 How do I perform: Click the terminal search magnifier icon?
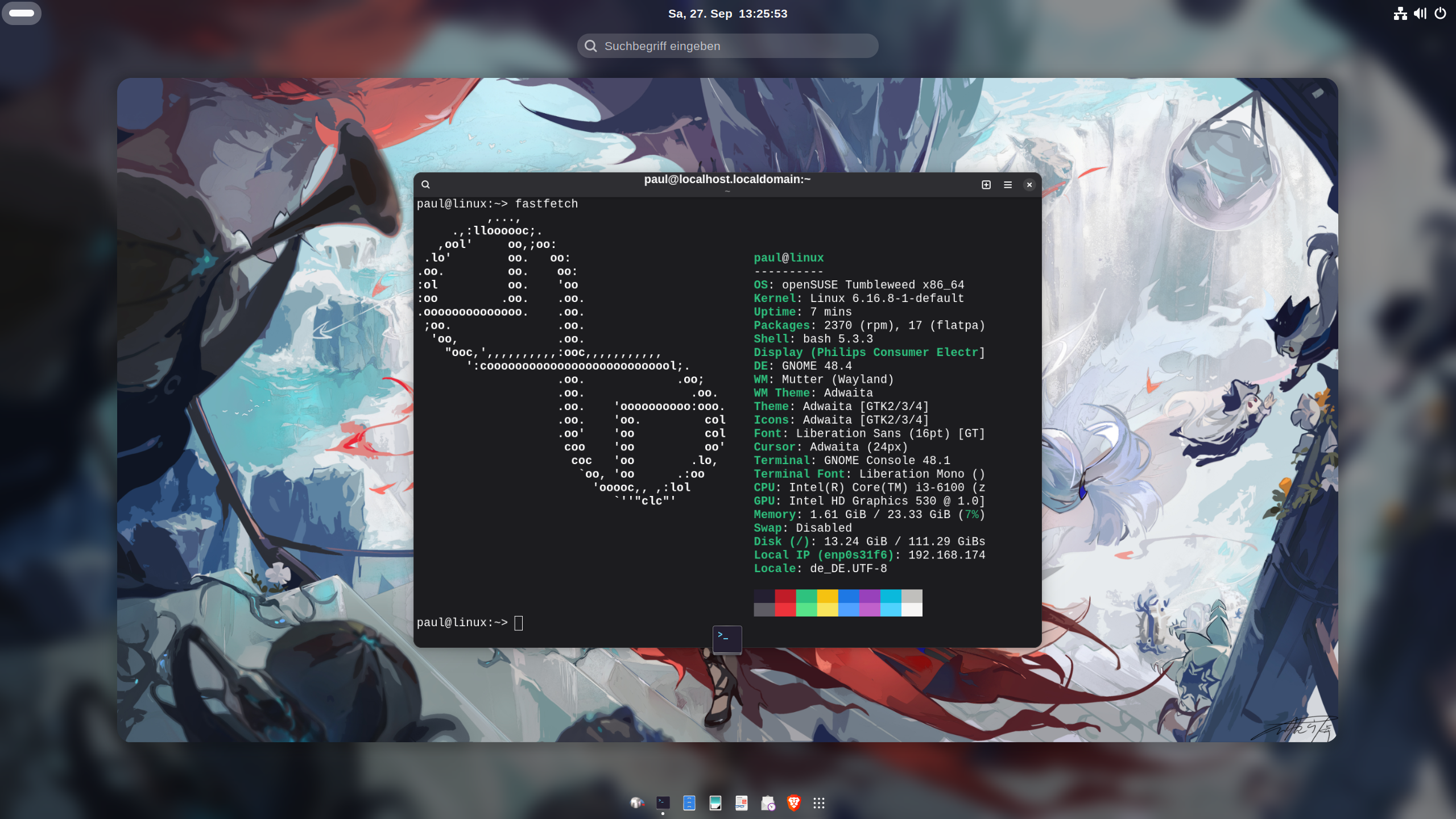tap(425, 185)
